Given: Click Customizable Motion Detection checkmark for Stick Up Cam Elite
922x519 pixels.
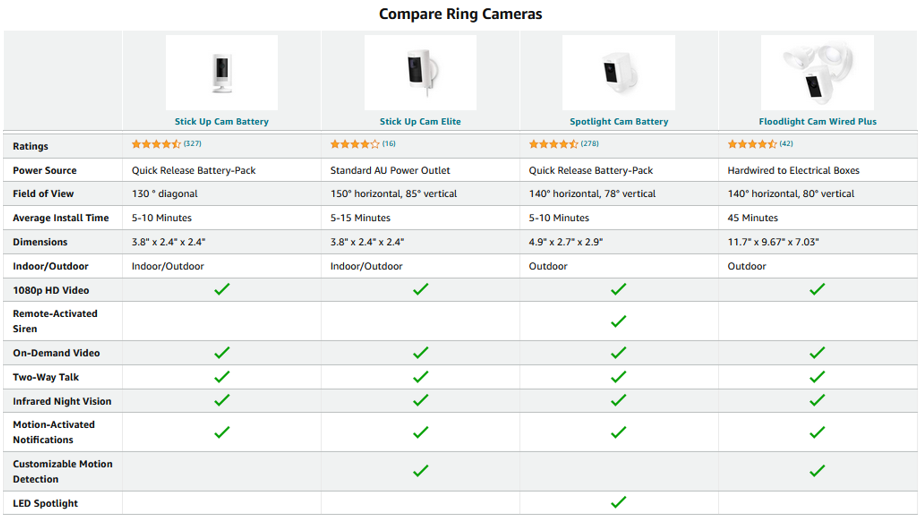Looking at the screenshot, I should tap(420, 471).
